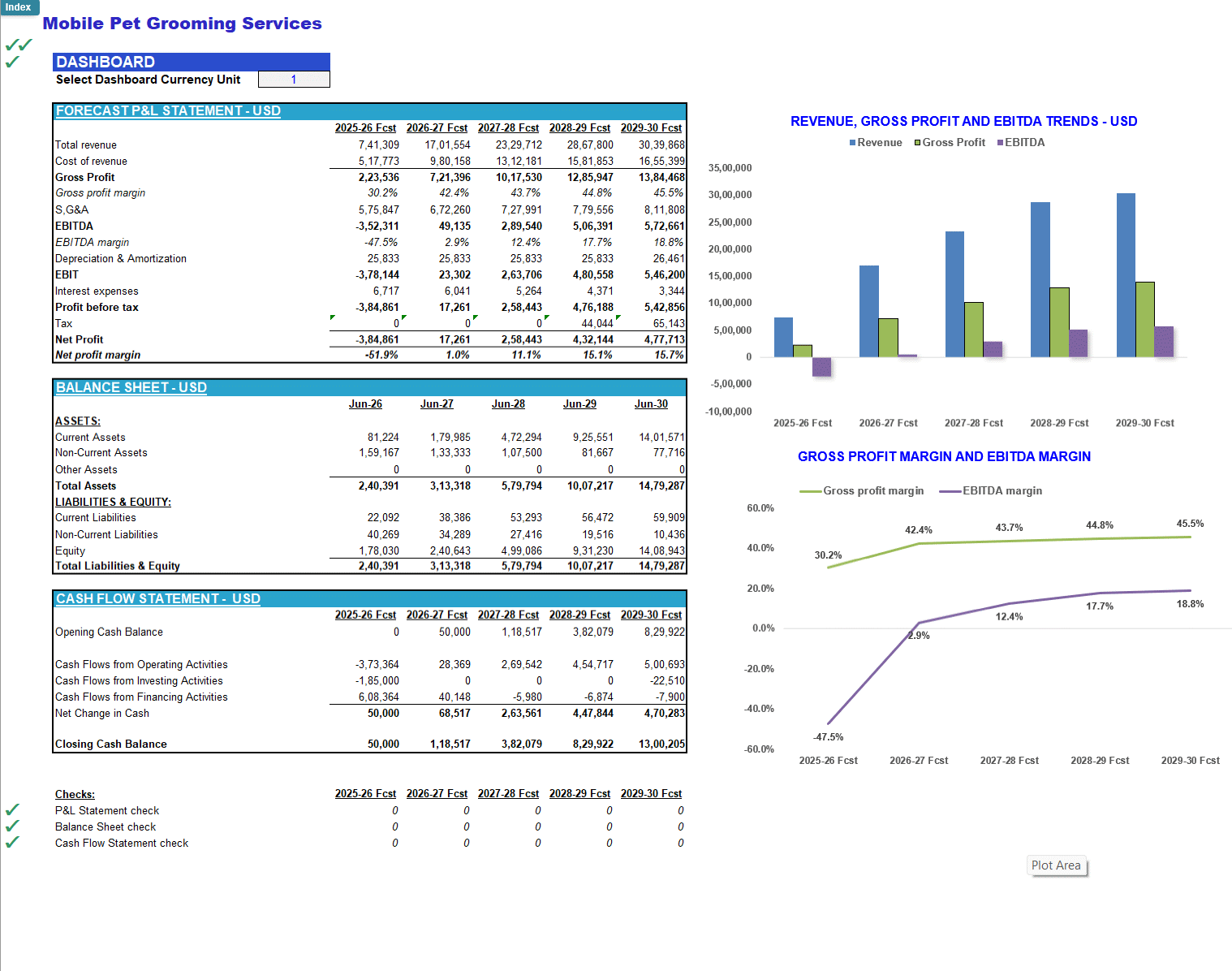This screenshot has width=1232, height=971.
Task: Select the Dashboard Currency Unit input cell
Action: tap(294, 80)
